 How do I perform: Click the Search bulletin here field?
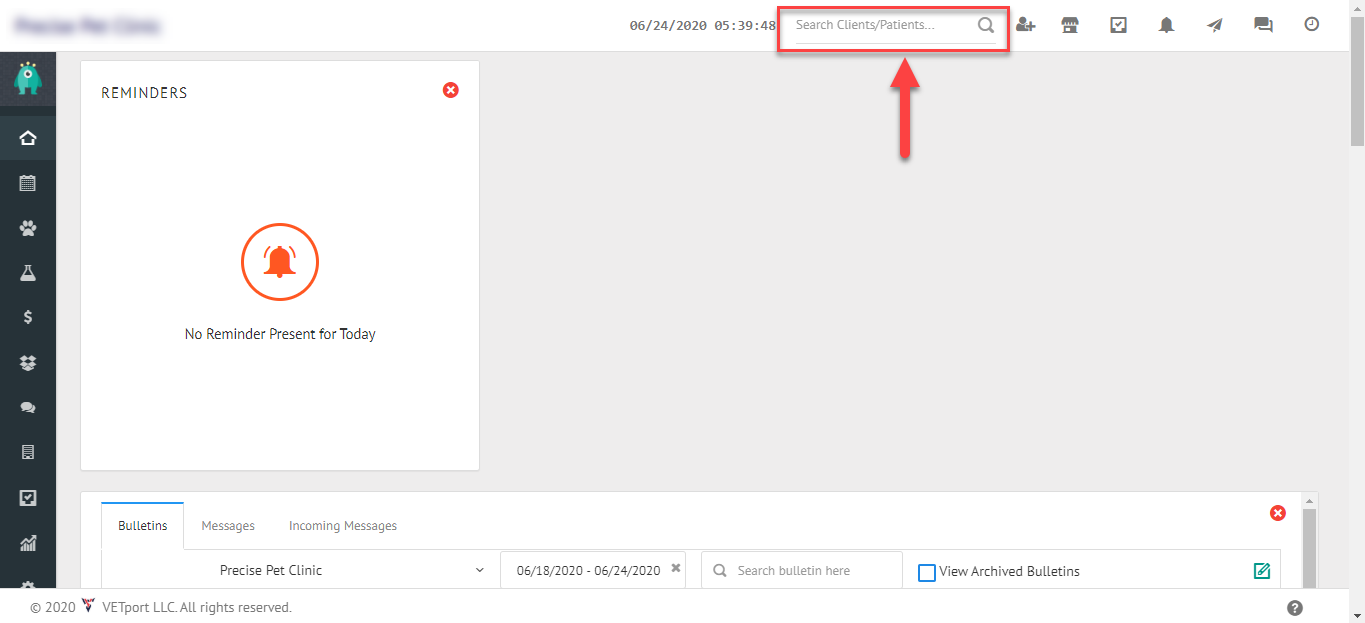tap(801, 570)
